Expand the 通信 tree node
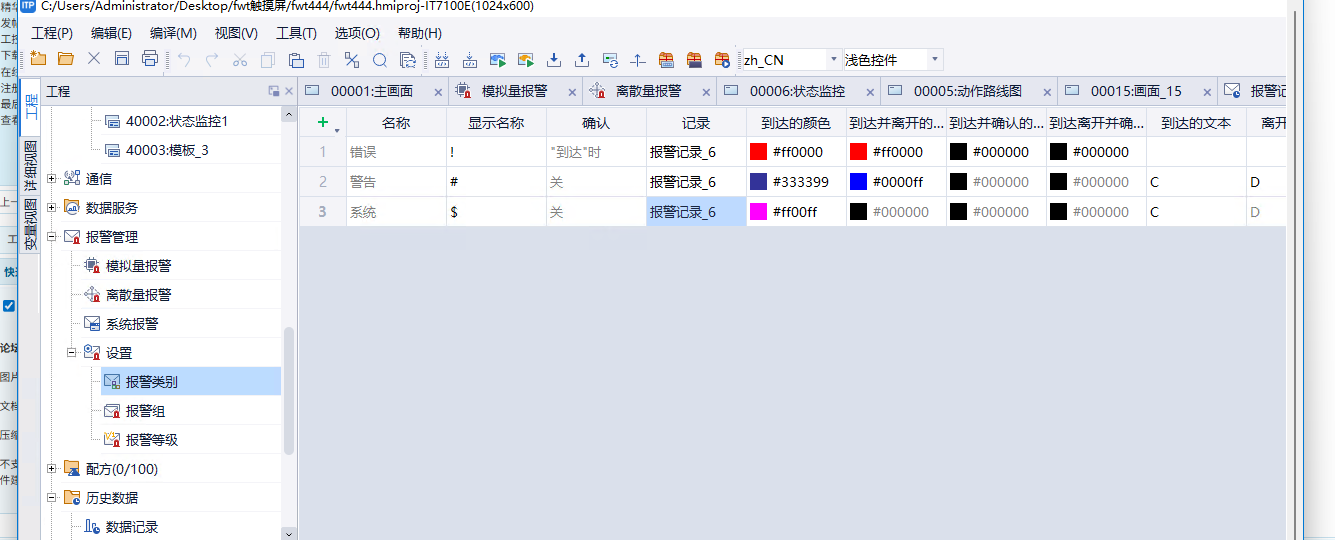The width and height of the screenshot is (1335, 540). [52, 179]
